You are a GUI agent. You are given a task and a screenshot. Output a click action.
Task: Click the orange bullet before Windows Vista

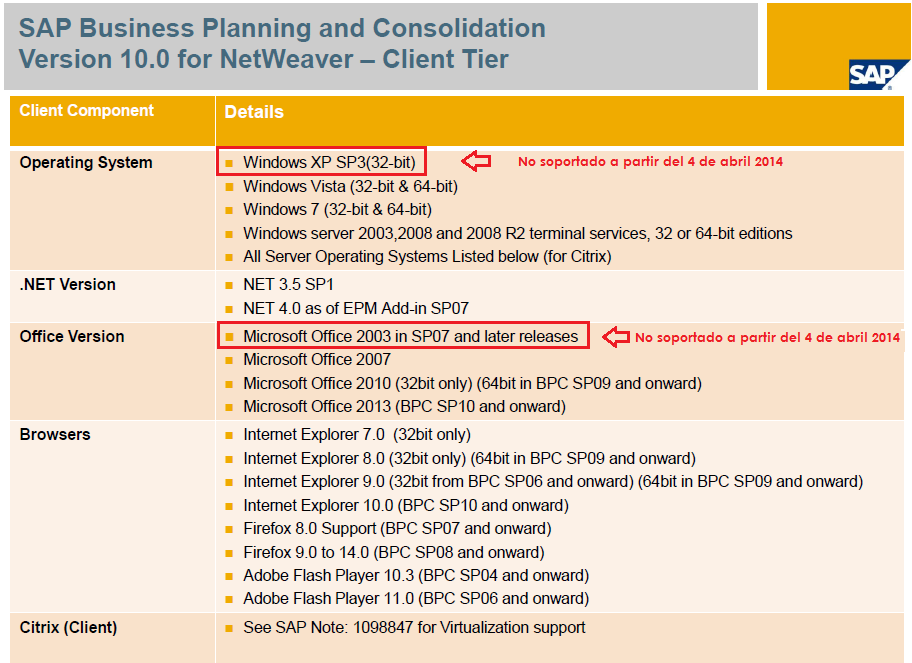(x=229, y=187)
